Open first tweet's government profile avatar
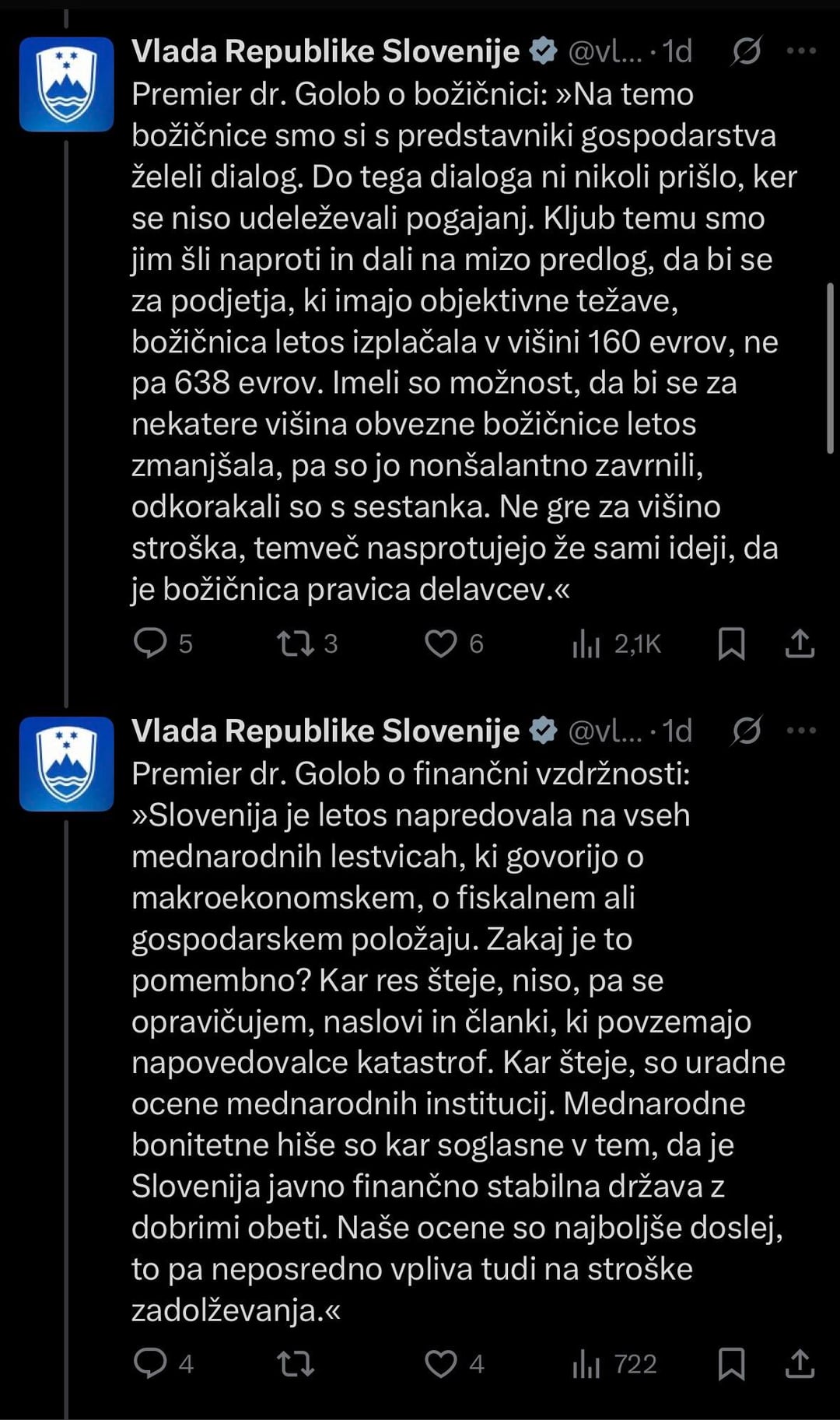 click(x=67, y=84)
